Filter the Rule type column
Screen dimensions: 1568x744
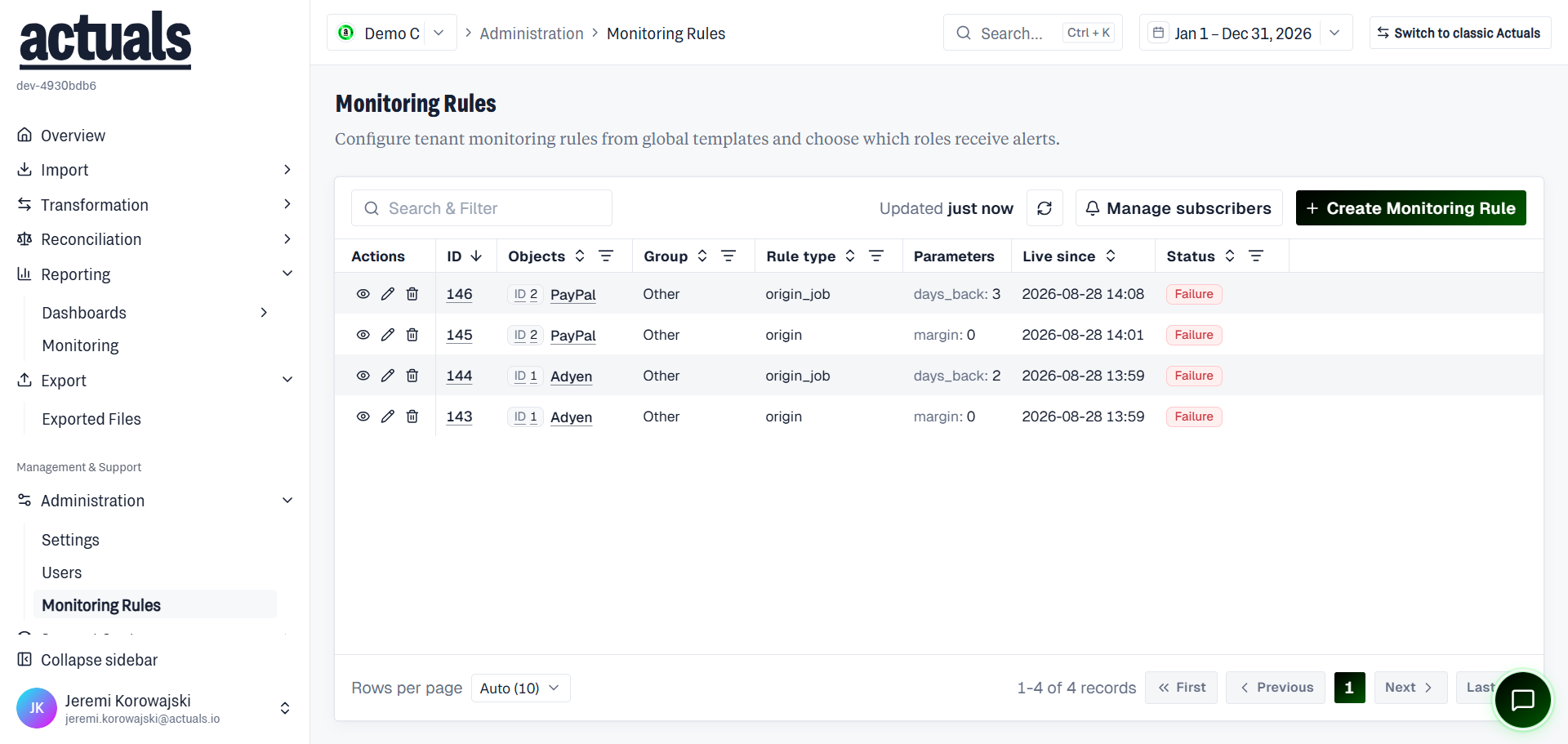pyautogui.click(x=876, y=256)
